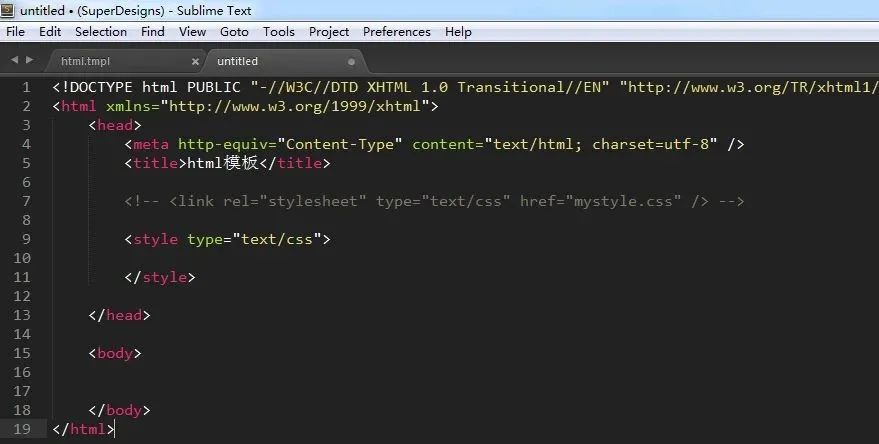
Task: Click the Sublime Text icon in title bar
Action: [x=7, y=10]
